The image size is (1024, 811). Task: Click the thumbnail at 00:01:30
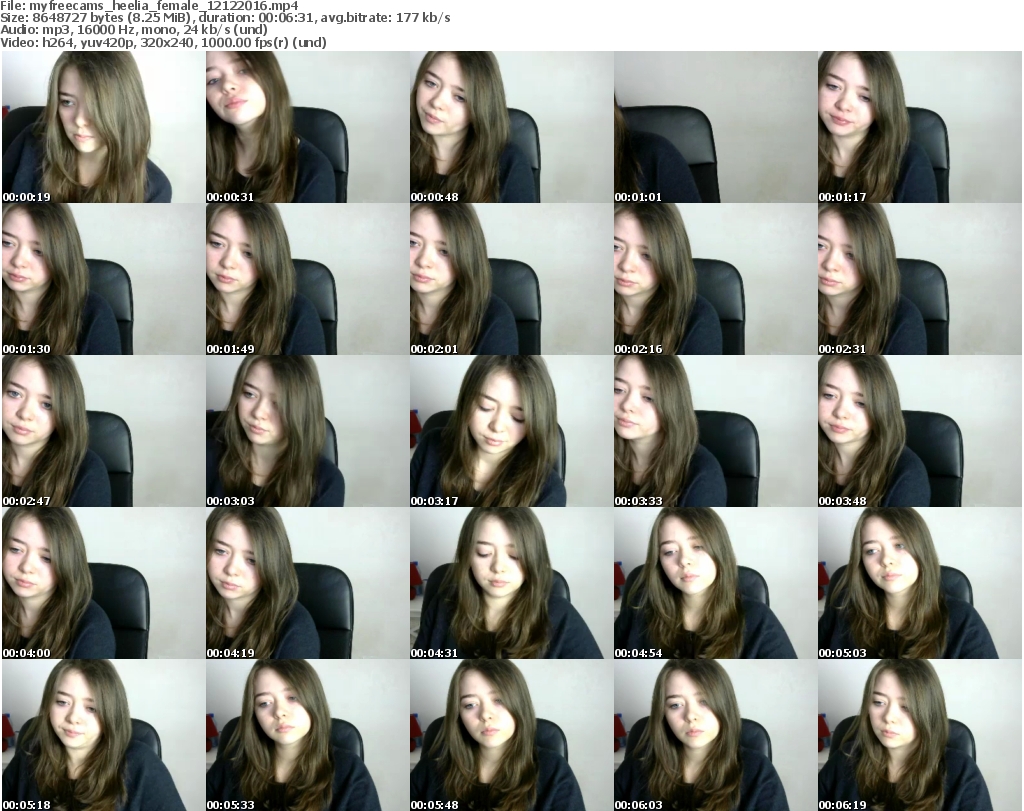[x=103, y=279]
